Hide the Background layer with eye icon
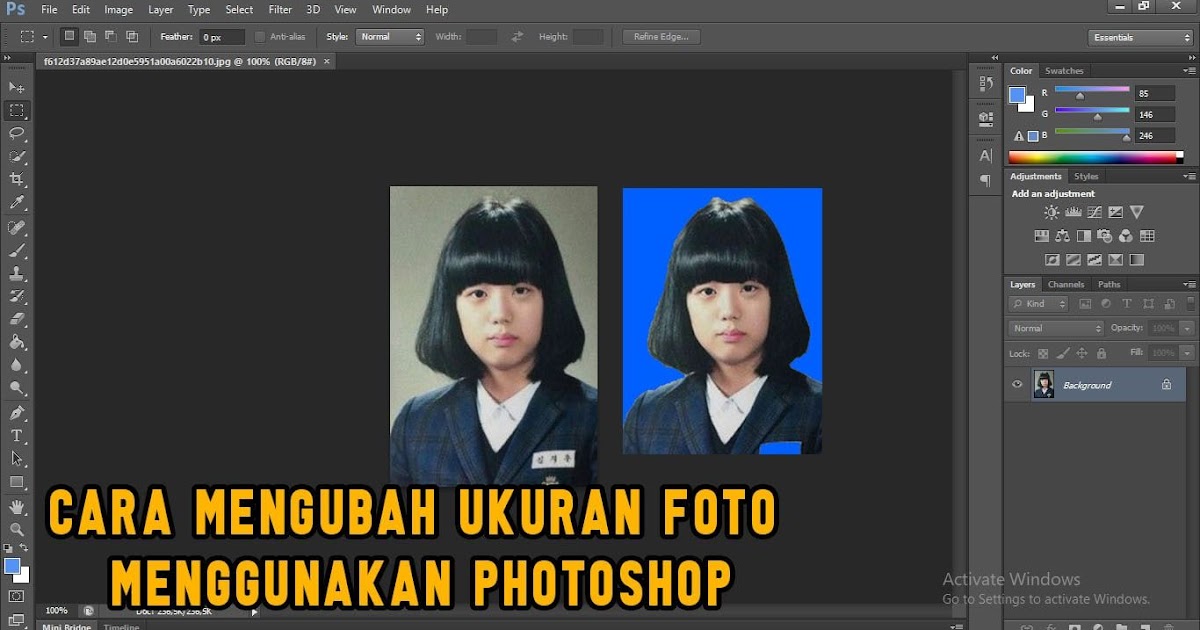 coord(1017,384)
